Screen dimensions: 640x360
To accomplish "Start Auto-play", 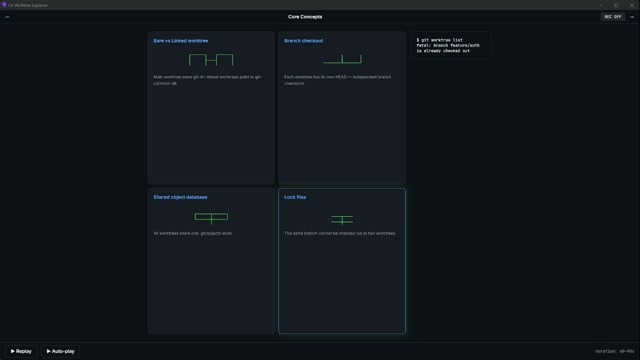I will click(x=60, y=351).
